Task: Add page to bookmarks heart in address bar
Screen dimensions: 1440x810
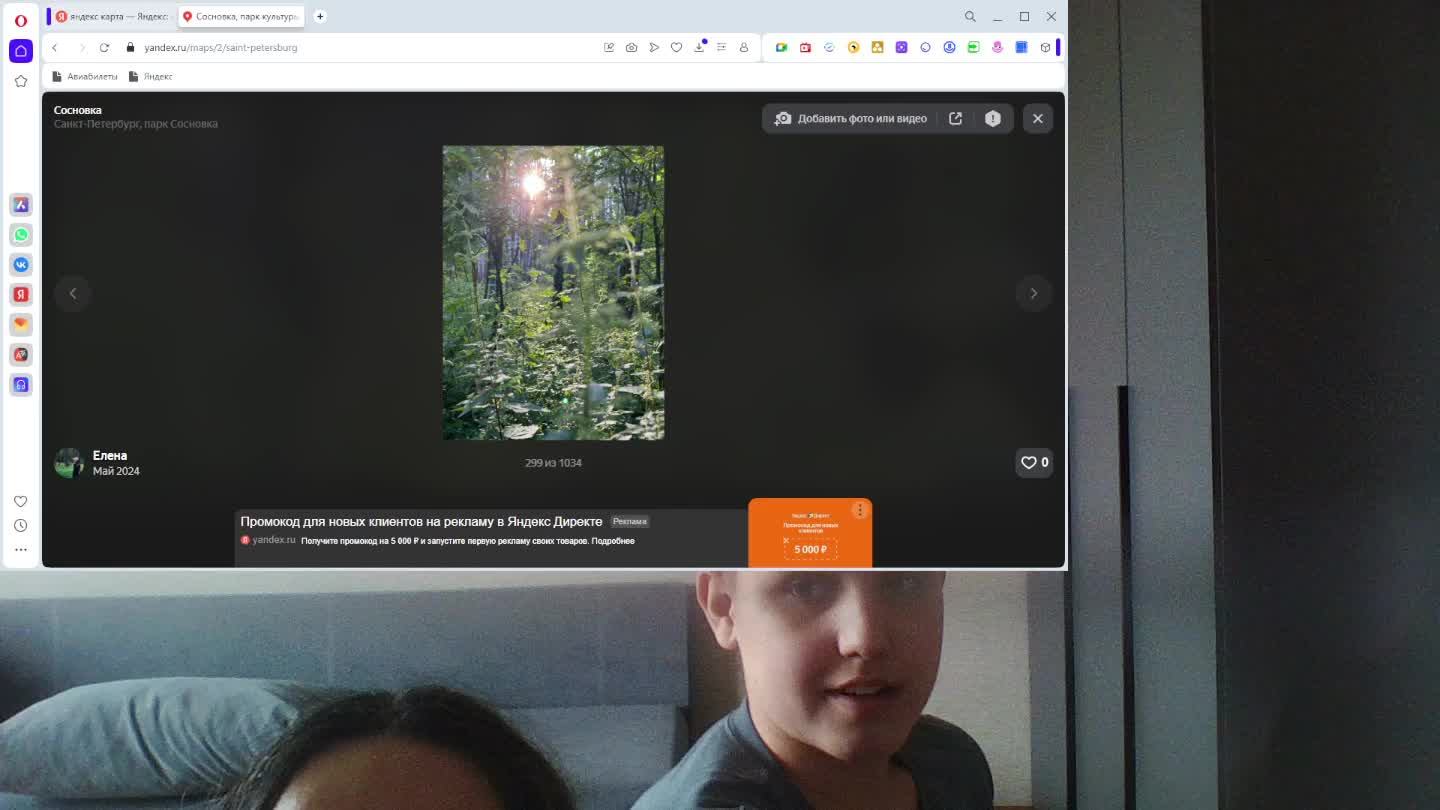Action: coord(676,47)
